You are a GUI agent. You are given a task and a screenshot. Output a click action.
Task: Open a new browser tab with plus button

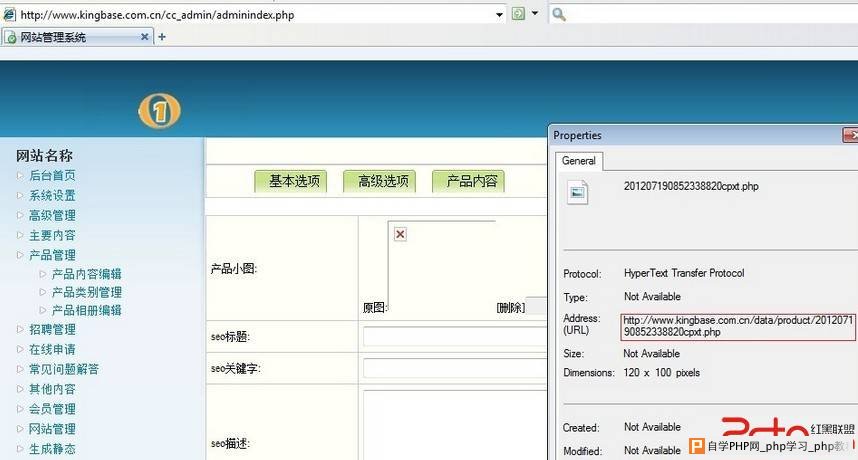pyautogui.click(x=162, y=37)
